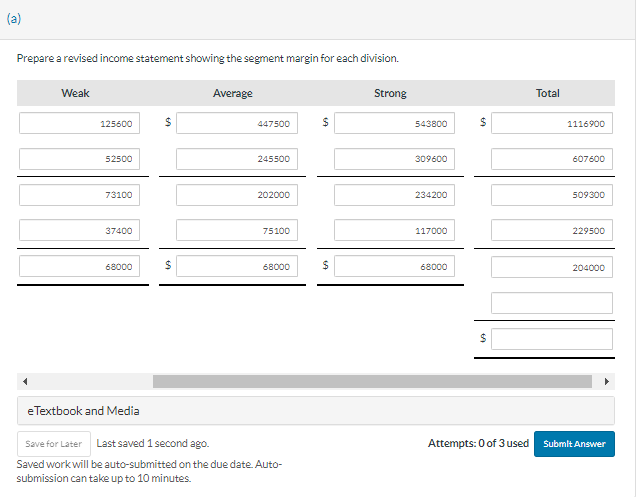The width and height of the screenshot is (636, 497).
Task: Click the final empty Total field with dollar sign
Action: (552, 339)
